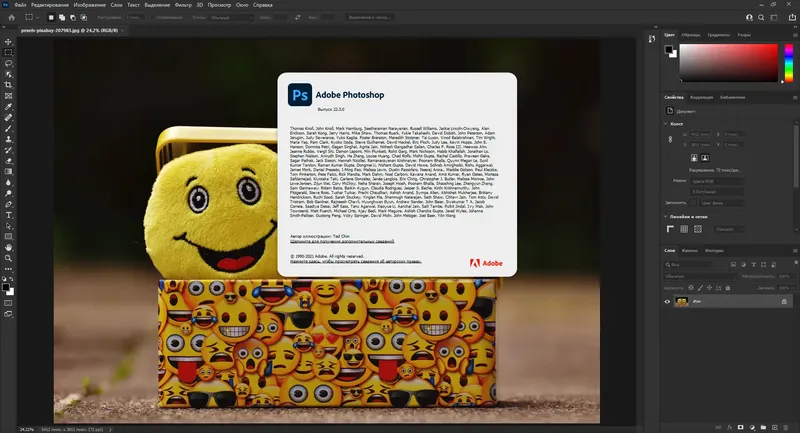Open the Режим color mode dropdown
This screenshot has height=433, width=800.
point(717,181)
